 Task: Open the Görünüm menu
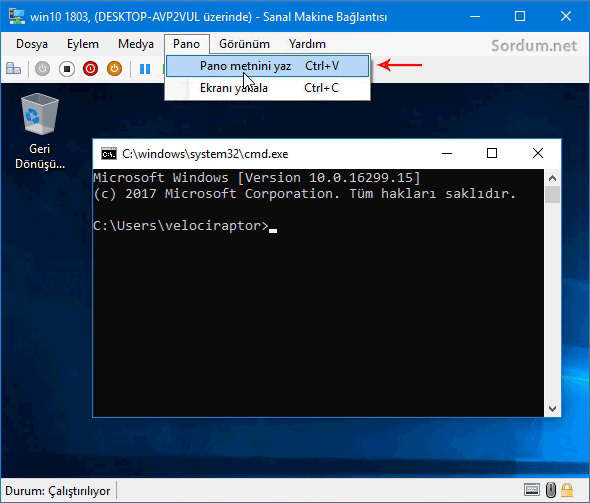tap(245, 44)
